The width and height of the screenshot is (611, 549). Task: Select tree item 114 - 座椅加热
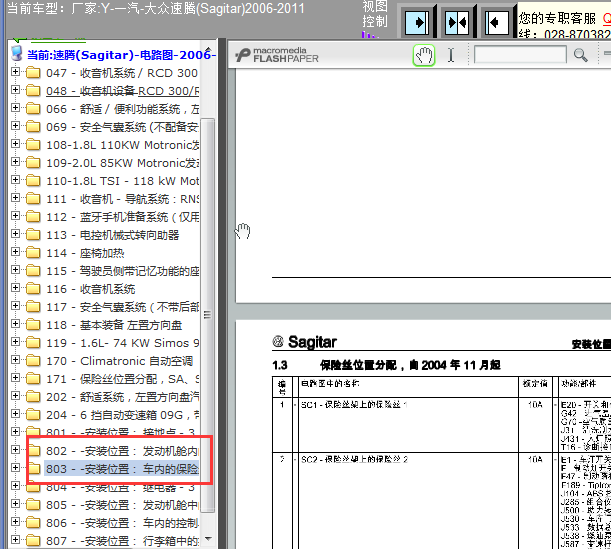85,253
